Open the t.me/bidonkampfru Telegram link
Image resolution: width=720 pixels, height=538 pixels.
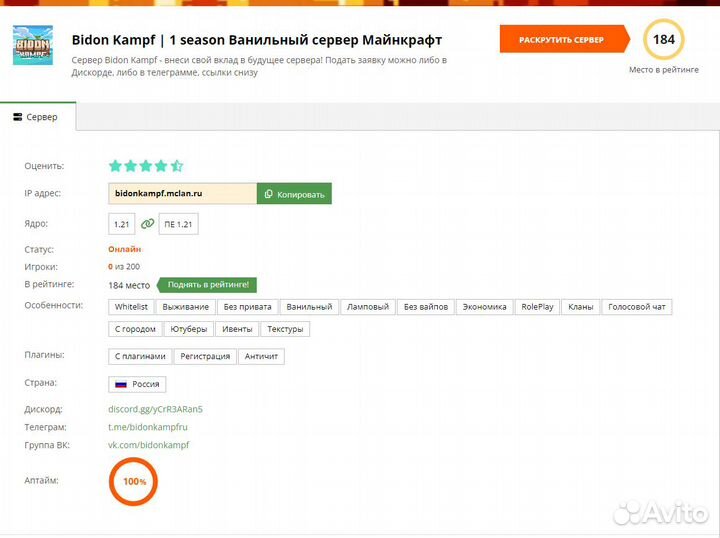point(148,427)
